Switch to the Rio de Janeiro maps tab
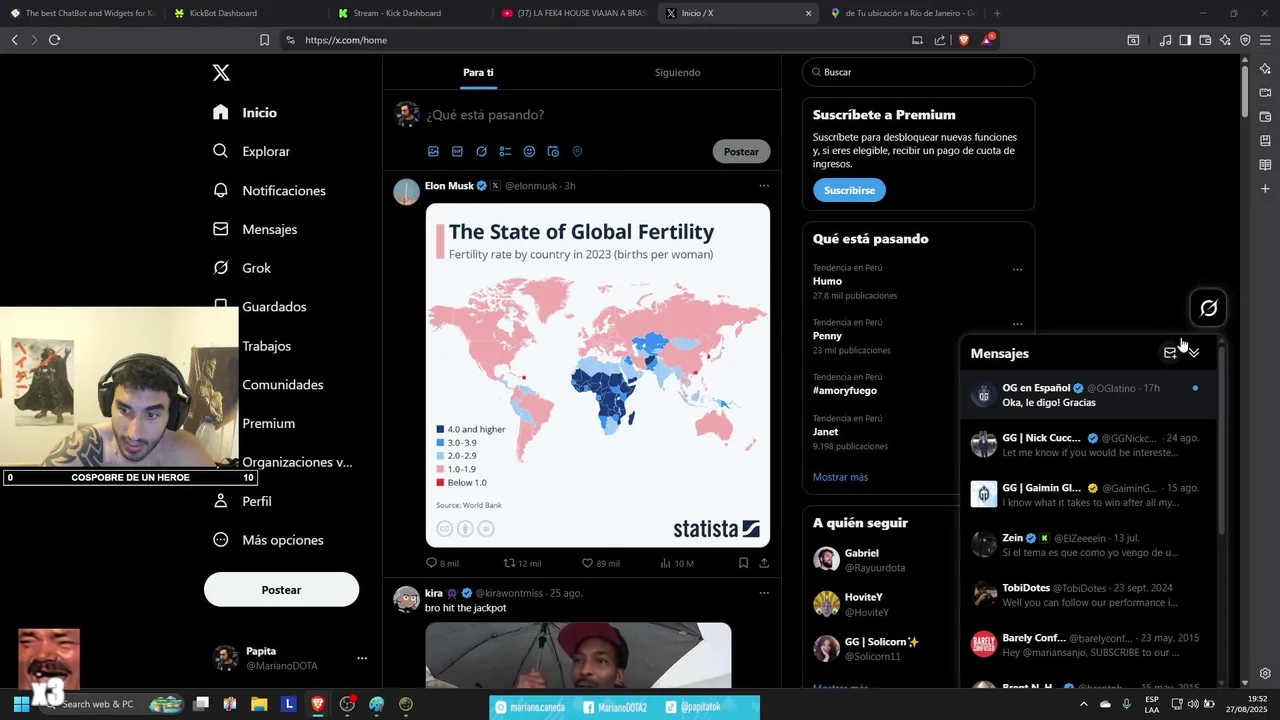The width and height of the screenshot is (1280, 720). pos(903,13)
